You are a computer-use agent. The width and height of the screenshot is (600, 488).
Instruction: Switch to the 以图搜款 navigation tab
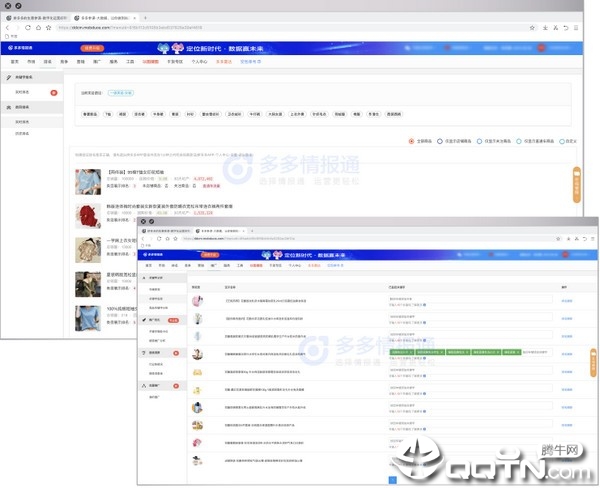(x=150, y=60)
